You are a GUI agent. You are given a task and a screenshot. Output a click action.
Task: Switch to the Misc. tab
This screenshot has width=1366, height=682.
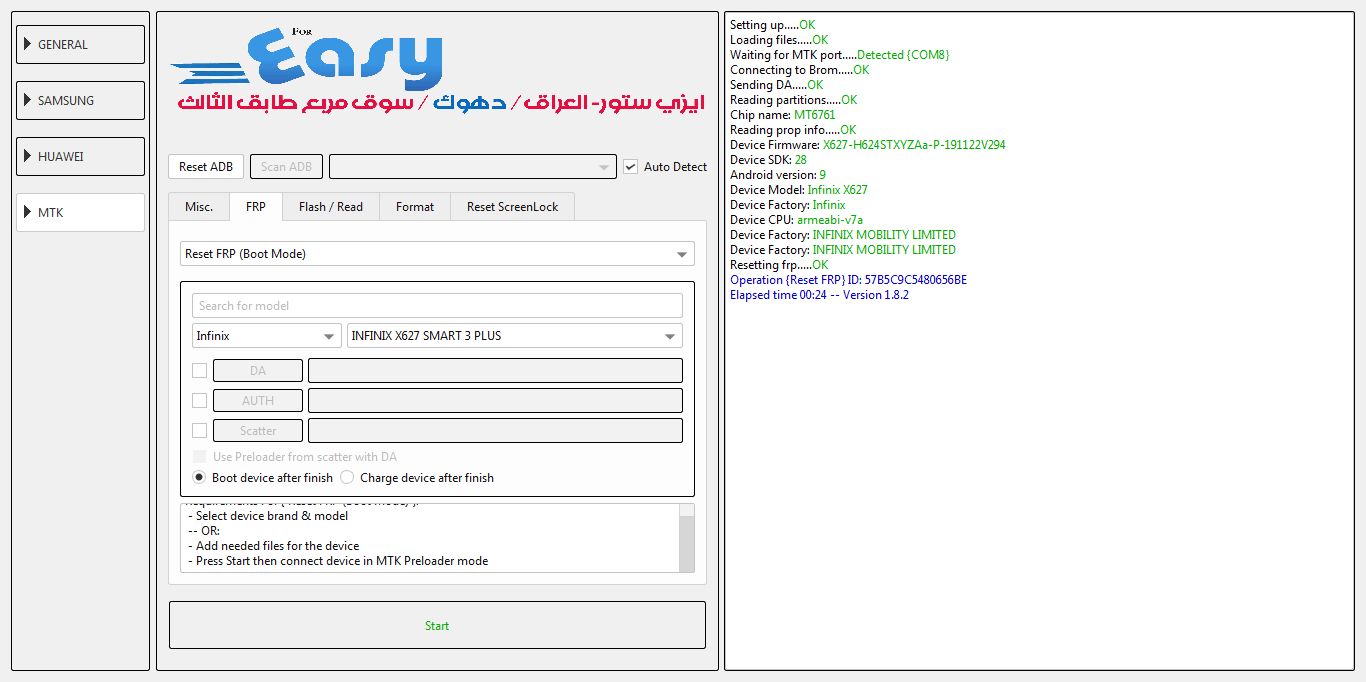(x=199, y=207)
